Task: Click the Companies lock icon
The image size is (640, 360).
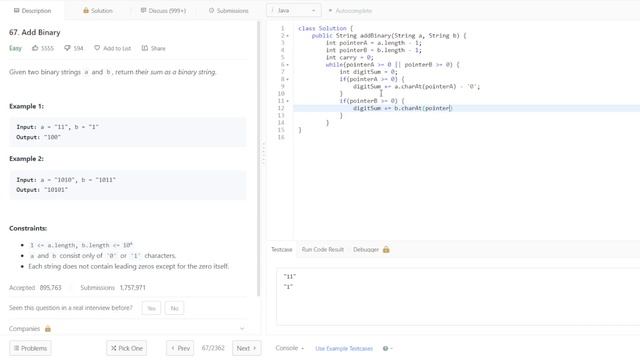Action: click(48, 329)
